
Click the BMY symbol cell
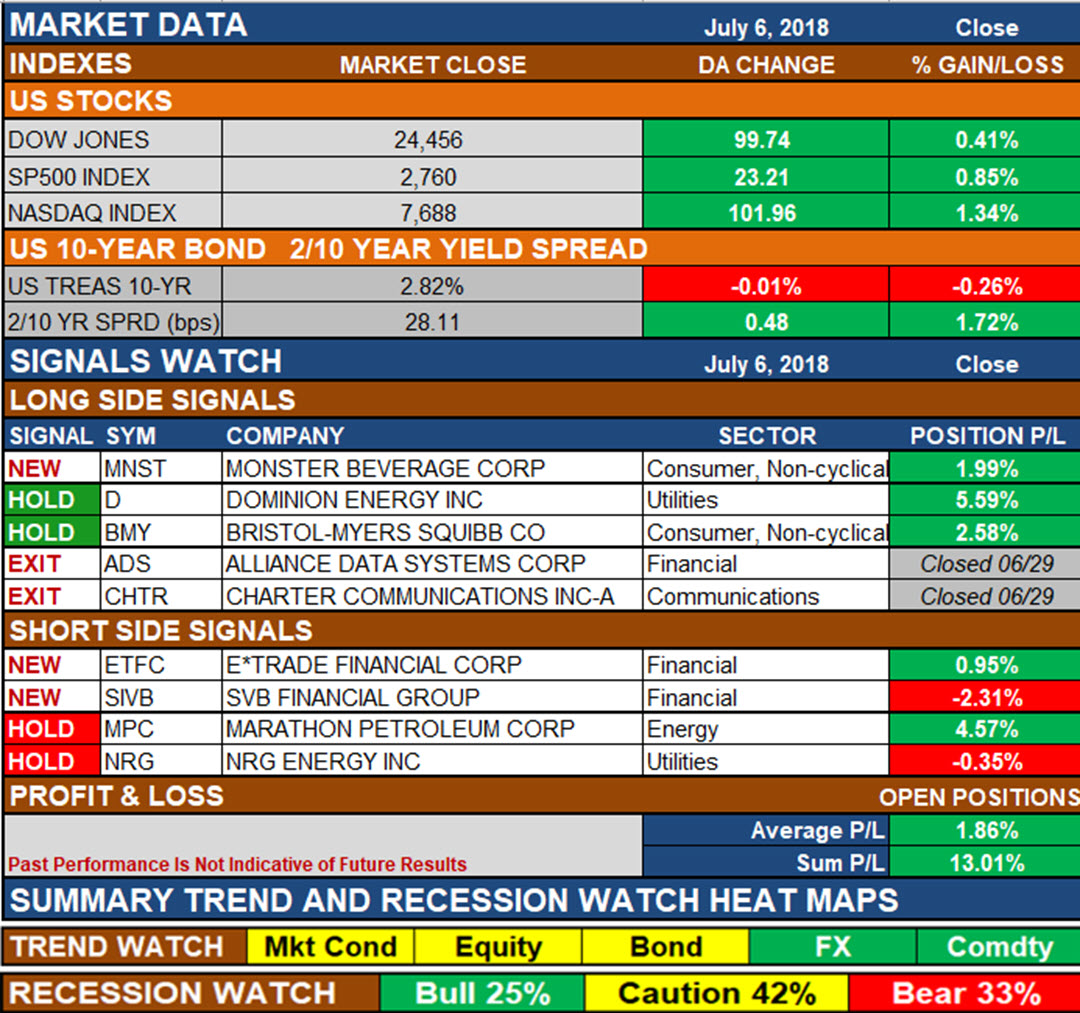(x=161, y=532)
